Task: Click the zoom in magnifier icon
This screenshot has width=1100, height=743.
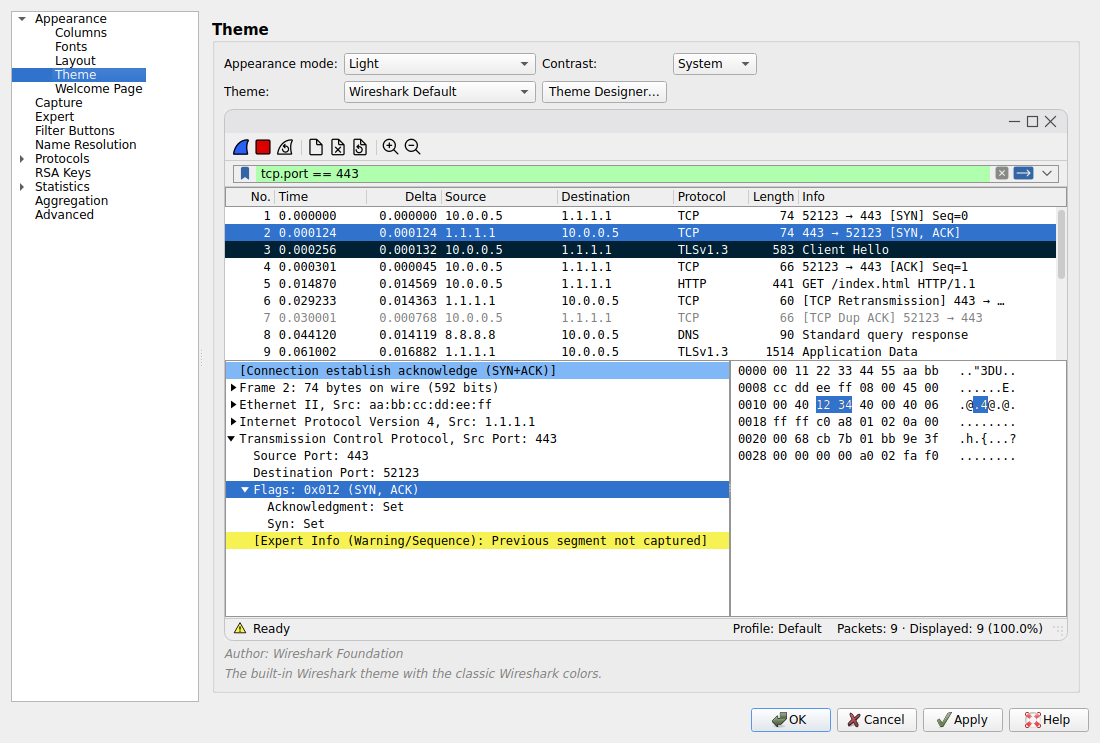Action: coord(390,147)
